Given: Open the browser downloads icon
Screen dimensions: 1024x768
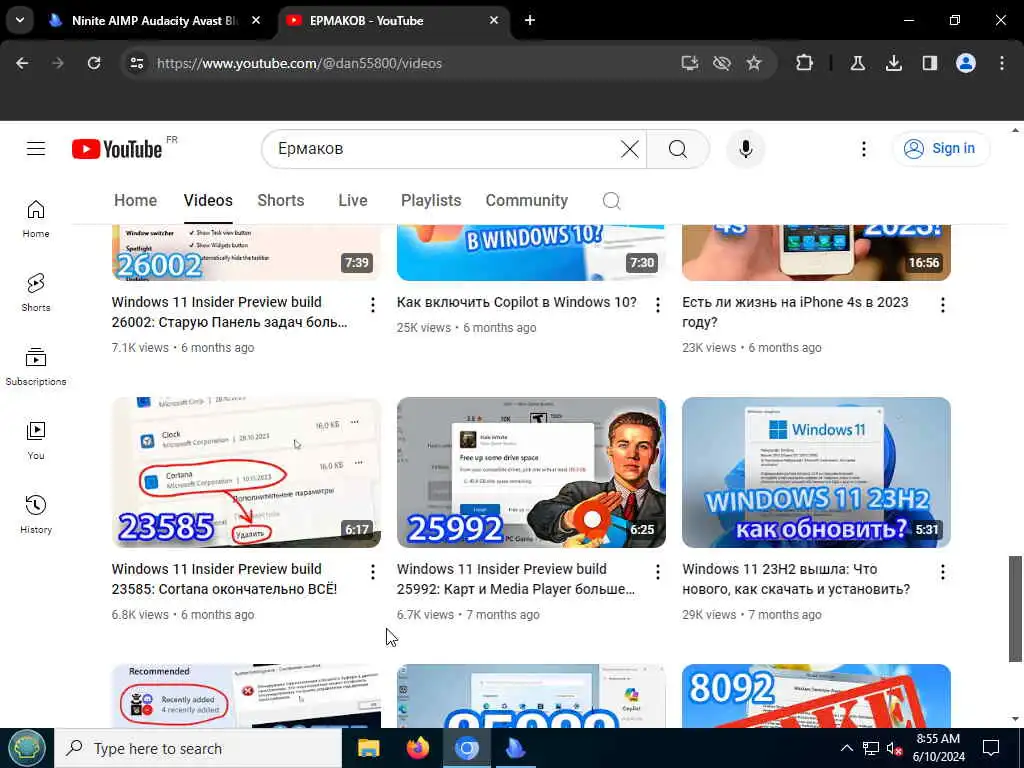Looking at the screenshot, I should click(x=893, y=63).
